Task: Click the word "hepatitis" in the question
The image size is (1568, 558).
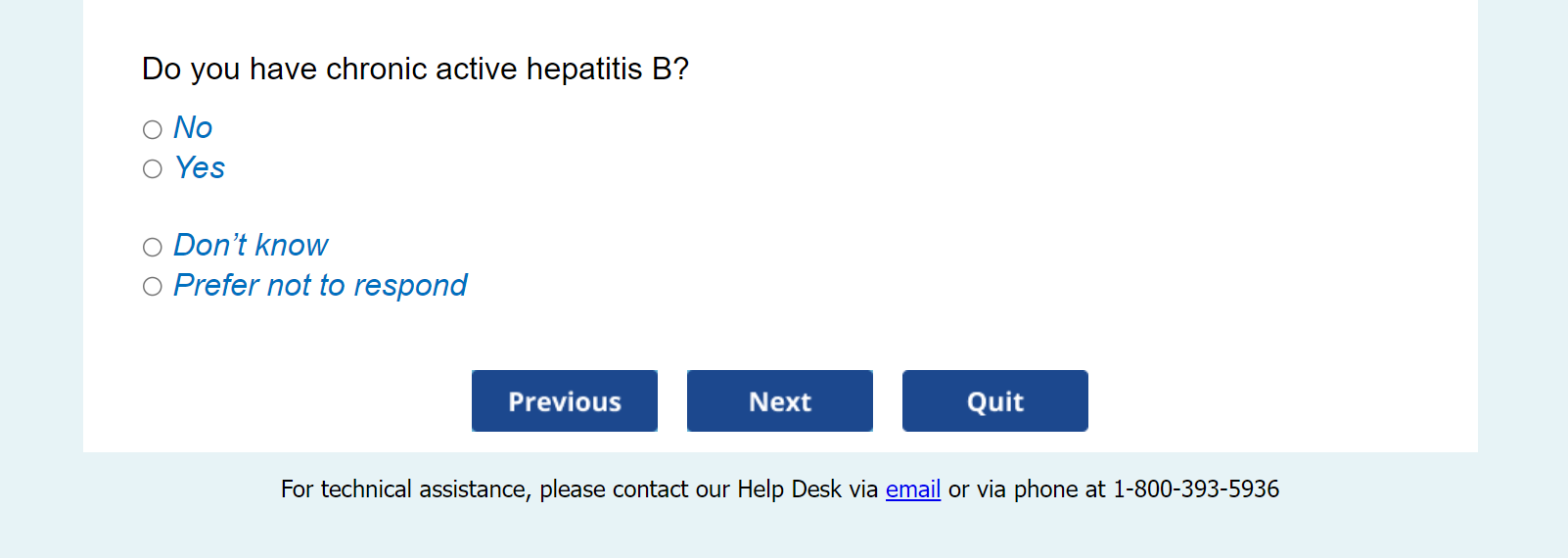Action: click(x=583, y=70)
